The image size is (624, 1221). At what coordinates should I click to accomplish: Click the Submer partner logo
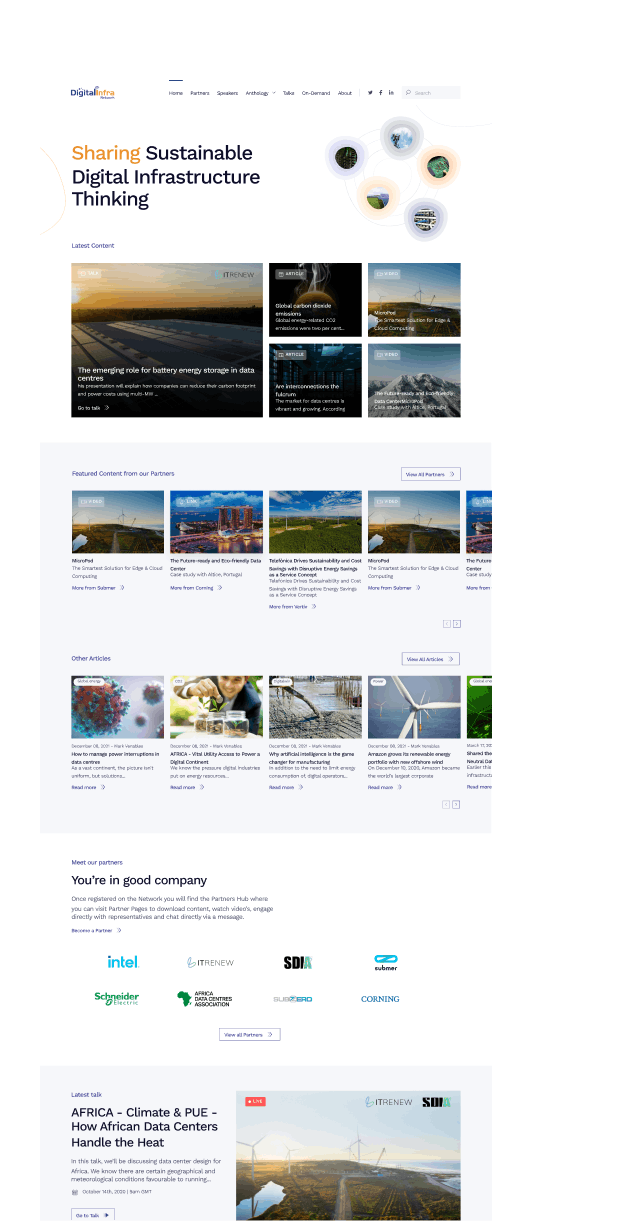(x=386, y=963)
